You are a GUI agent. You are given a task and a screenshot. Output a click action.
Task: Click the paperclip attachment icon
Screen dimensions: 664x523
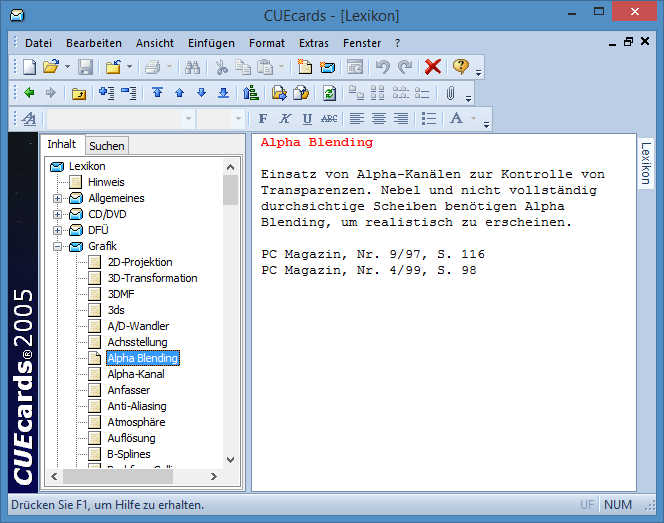coord(450,93)
